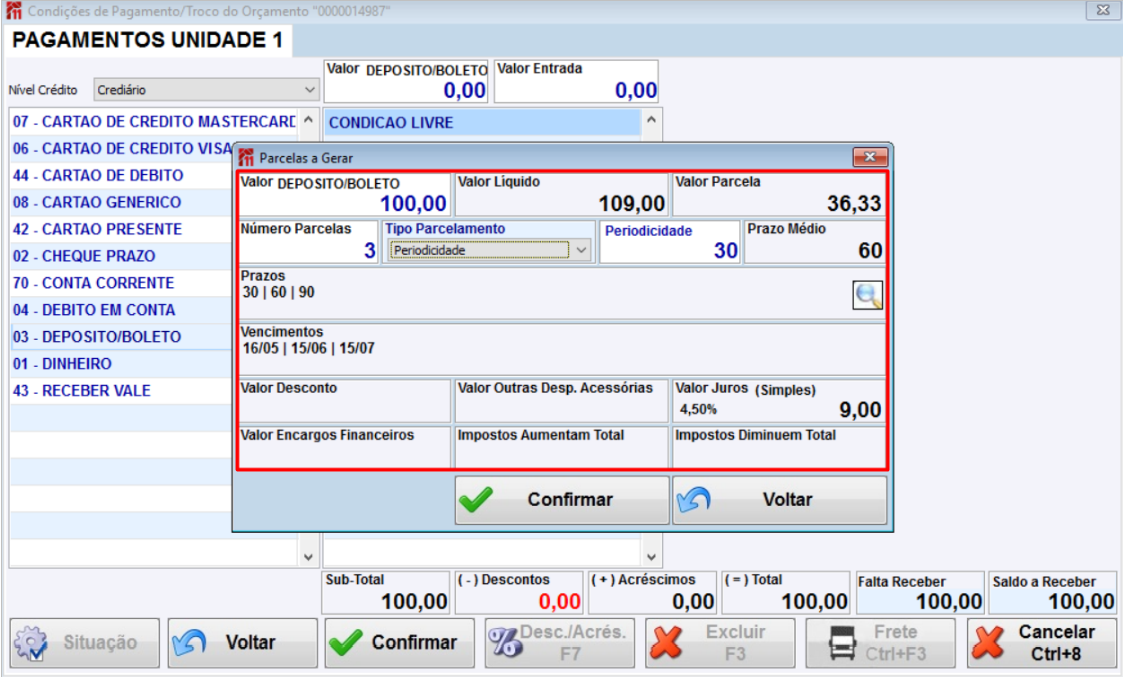Click the Sub-Total 100,00 value
Screen dimensions: 1123x677
(414, 602)
